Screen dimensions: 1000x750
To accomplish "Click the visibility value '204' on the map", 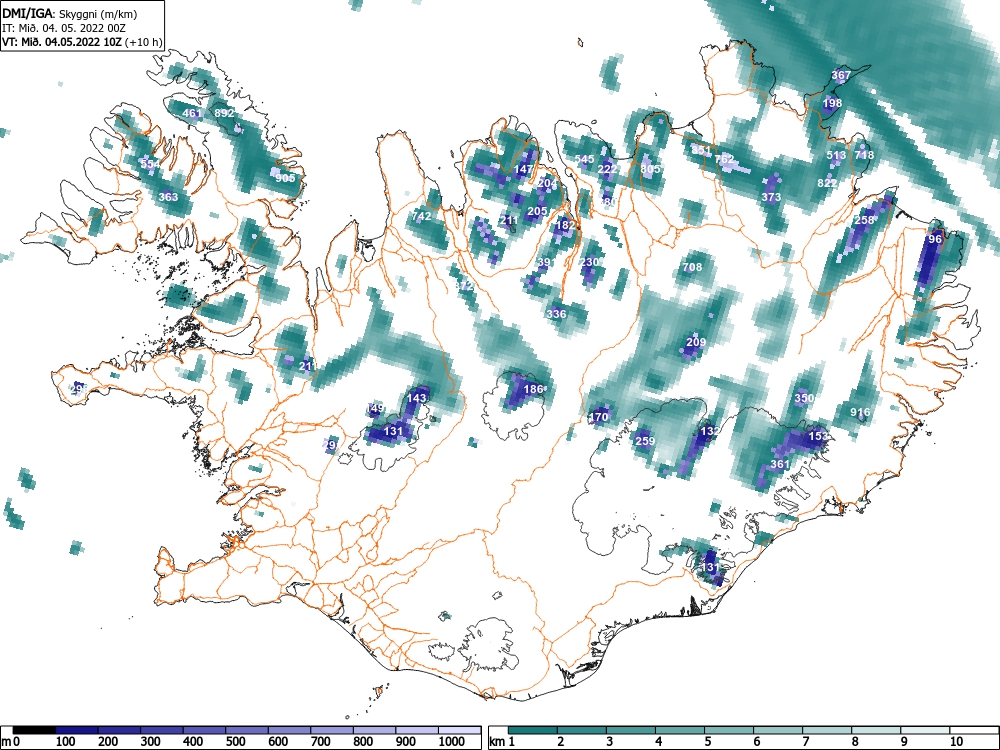I will pyautogui.click(x=547, y=184).
